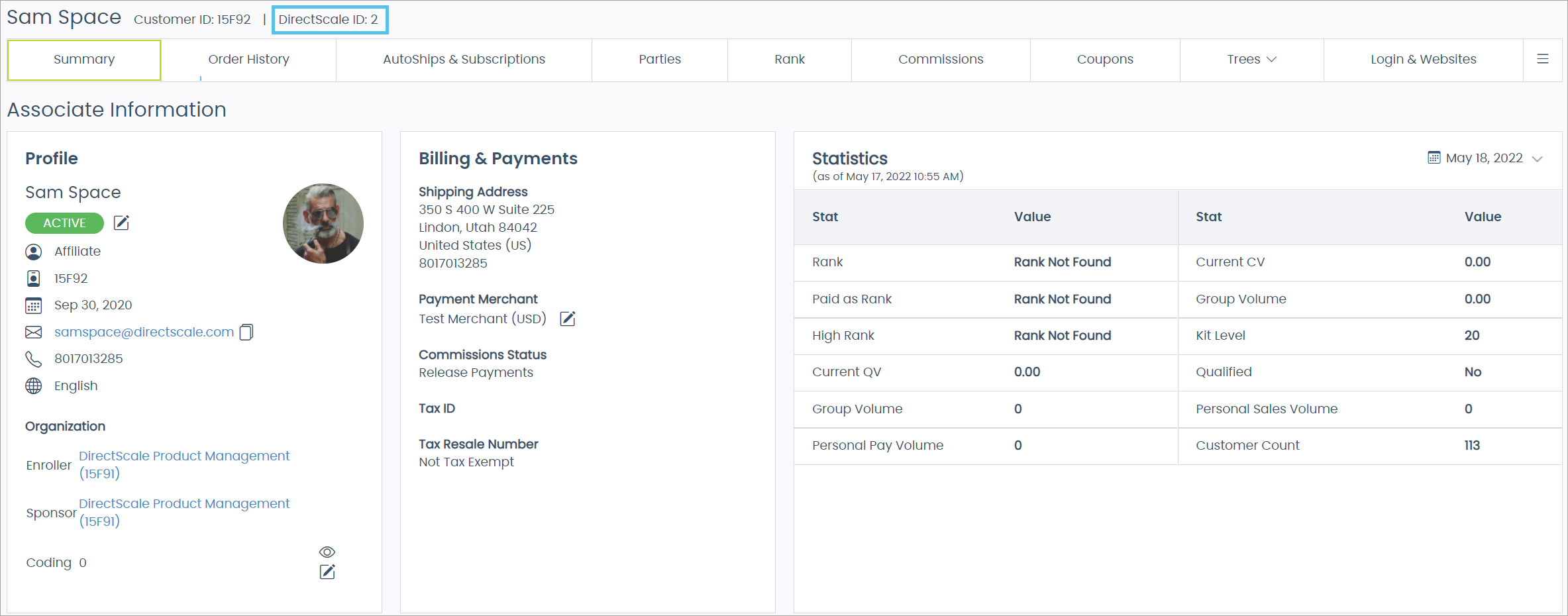Click the edit icon next to Coding
The height and width of the screenshot is (616, 1568).
click(327, 572)
